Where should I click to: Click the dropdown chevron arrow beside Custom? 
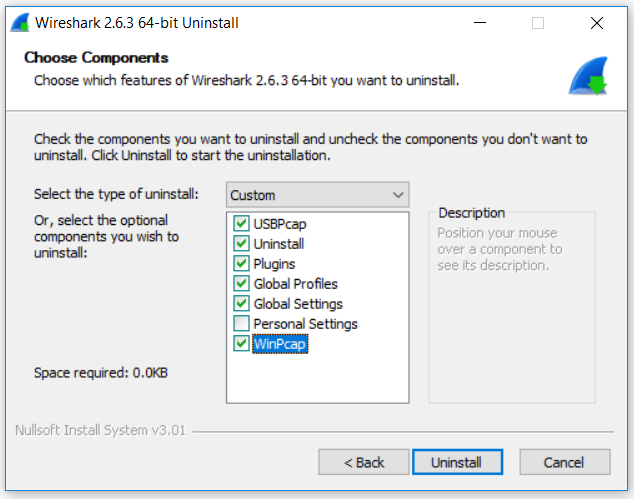click(x=398, y=195)
